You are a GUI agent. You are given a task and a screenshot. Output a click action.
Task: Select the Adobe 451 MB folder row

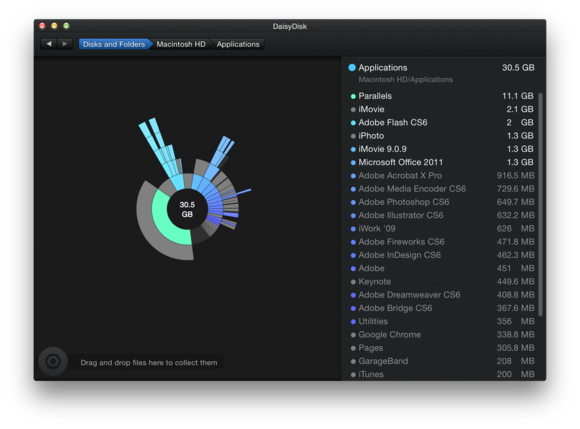[442, 268]
